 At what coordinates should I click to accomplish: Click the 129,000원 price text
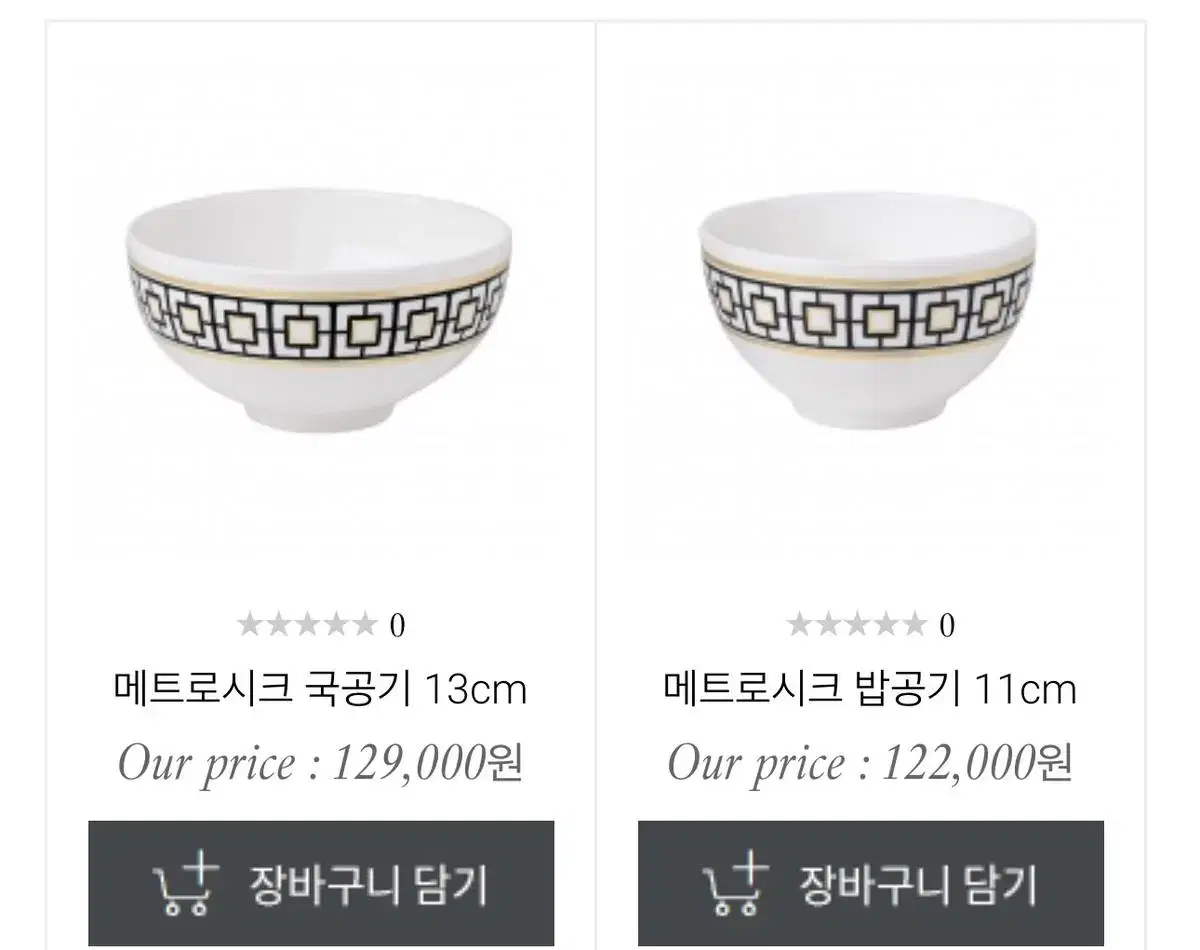427,763
